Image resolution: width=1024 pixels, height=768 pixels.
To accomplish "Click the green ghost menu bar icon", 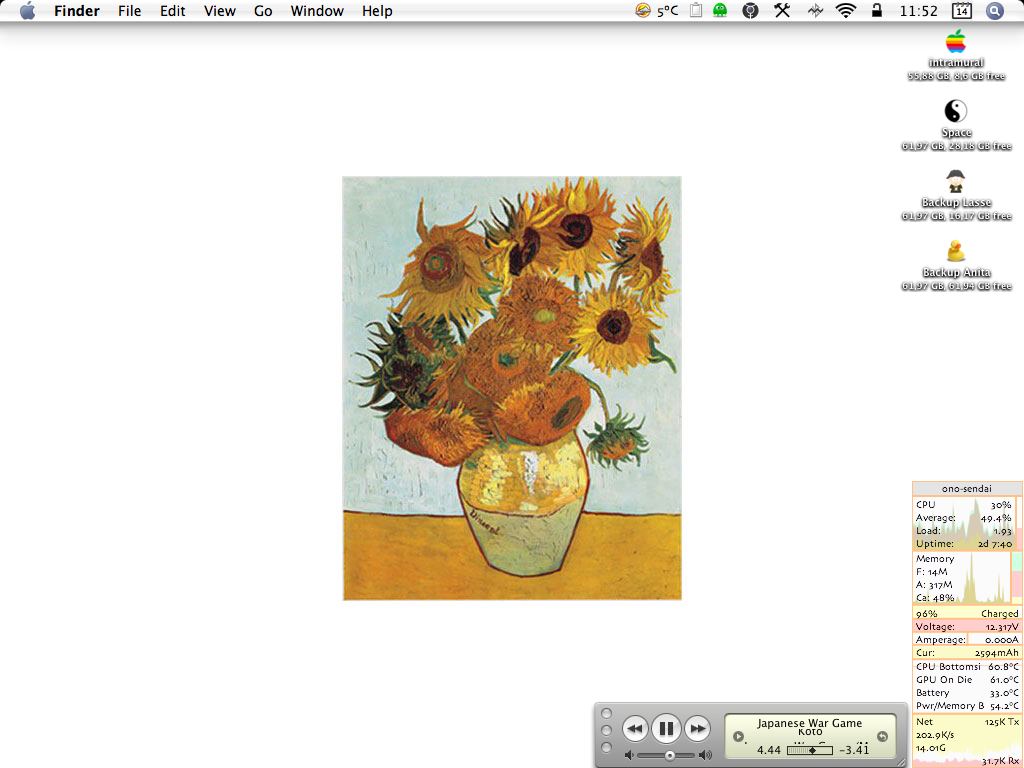I will (720, 10).
